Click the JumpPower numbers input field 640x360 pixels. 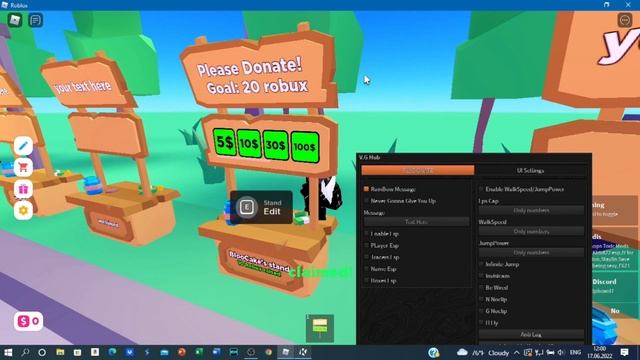coord(531,253)
